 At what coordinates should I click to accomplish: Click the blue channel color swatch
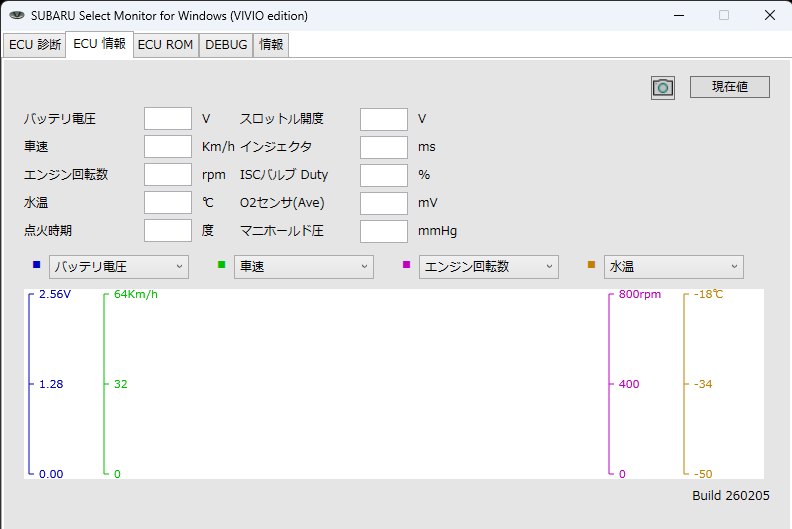pyautogui.click(x=37, y=265)
